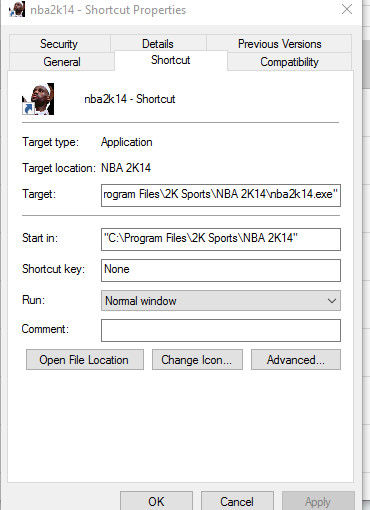Click the 'Application' target type value
The height and width of the screenshot is (510, 370).
pos(127,142)
